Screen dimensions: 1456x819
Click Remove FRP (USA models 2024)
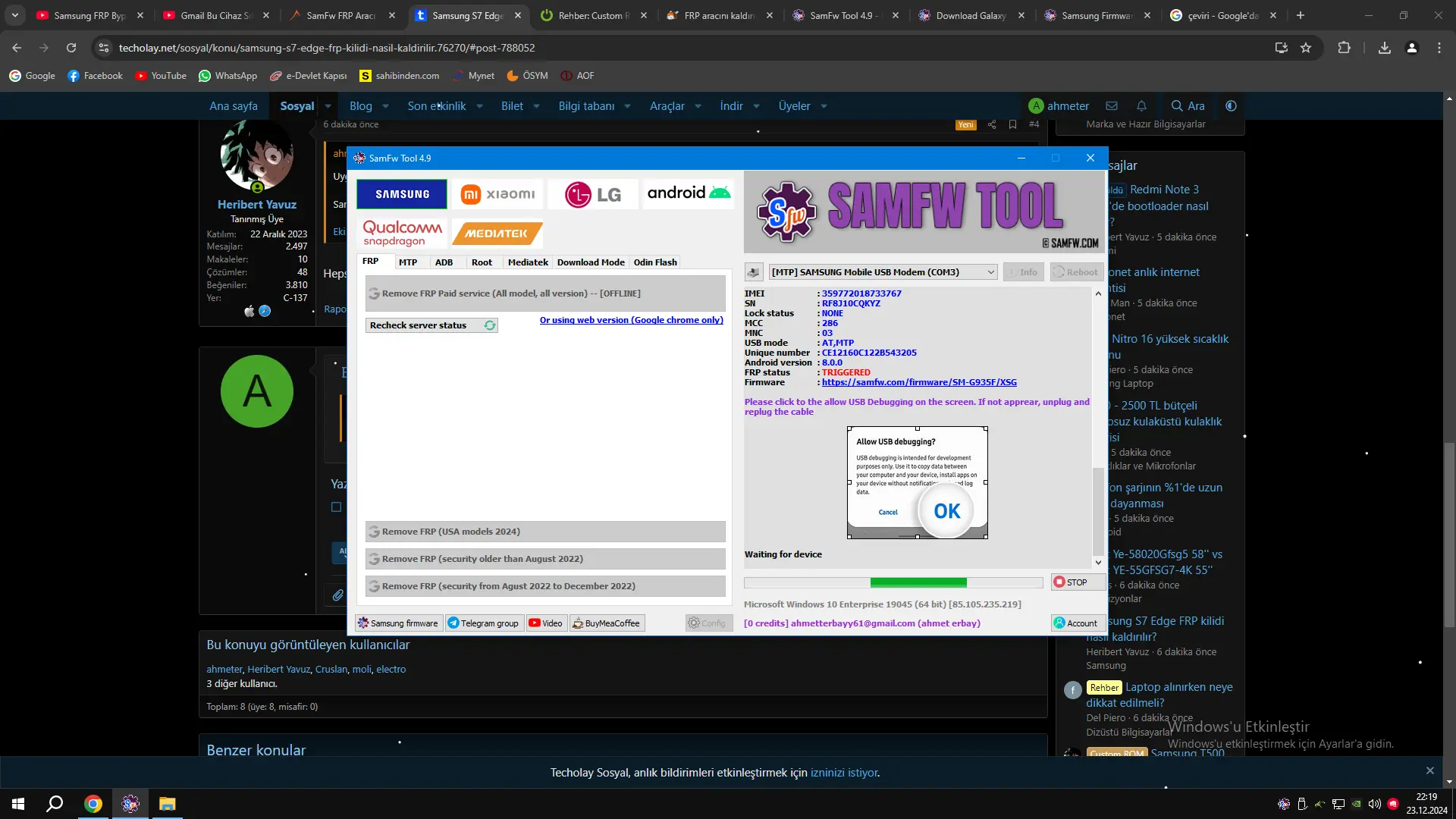545,532
